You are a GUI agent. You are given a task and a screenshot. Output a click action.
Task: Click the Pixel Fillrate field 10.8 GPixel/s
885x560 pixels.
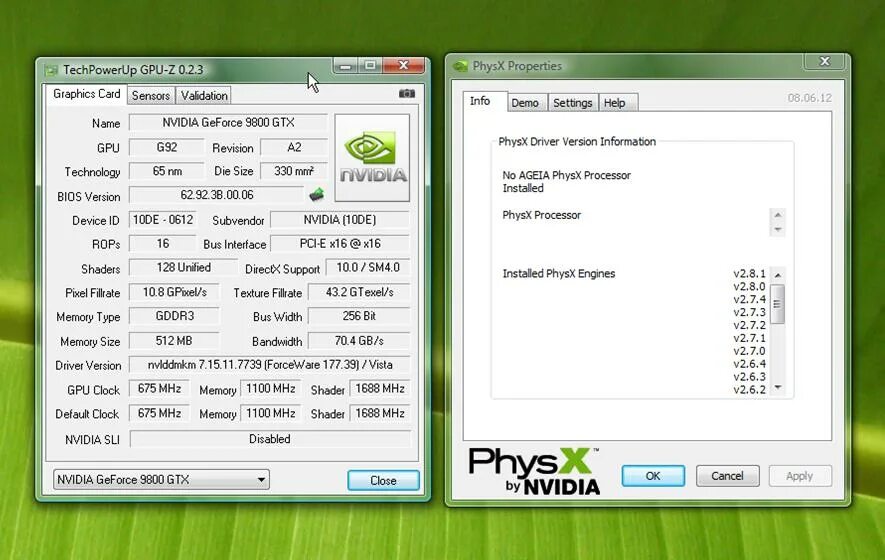[174, 292]
